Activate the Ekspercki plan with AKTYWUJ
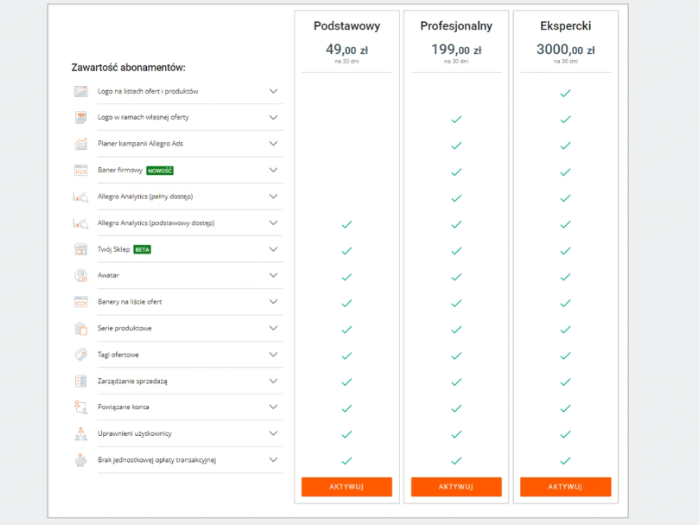This screenshot has width=700, height=525. coord(565,487)
